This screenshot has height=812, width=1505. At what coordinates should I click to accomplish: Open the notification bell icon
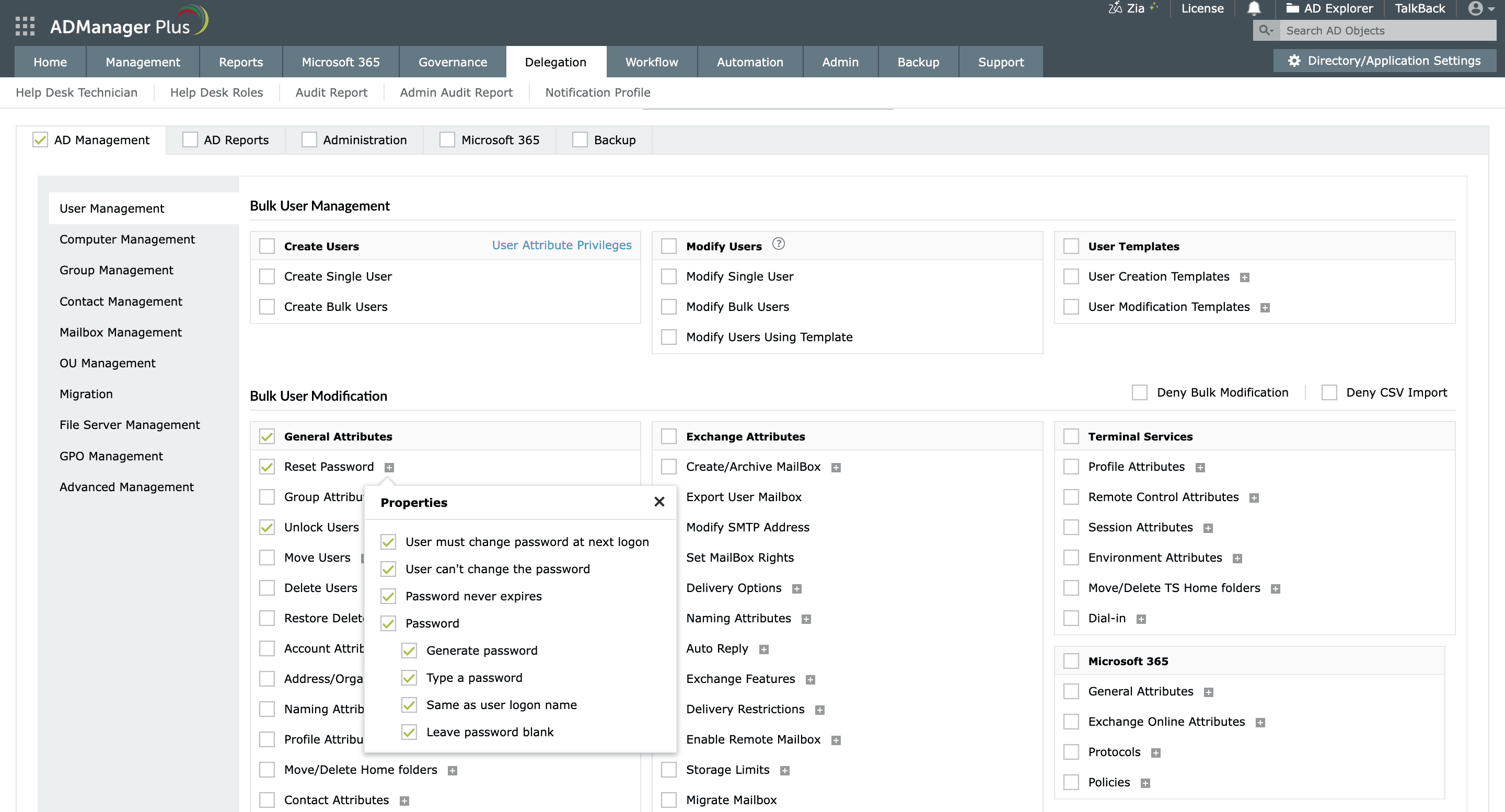click(1254, 8)
